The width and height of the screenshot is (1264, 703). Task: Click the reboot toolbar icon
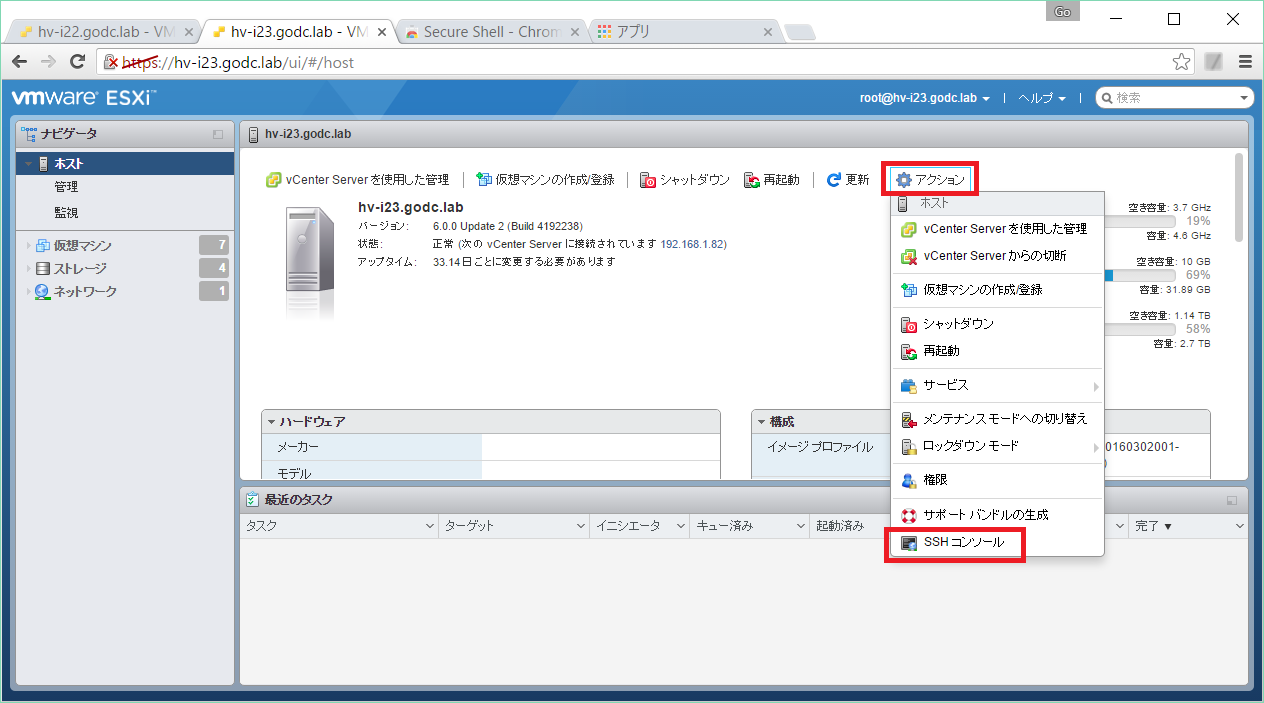pyautogui.click(x=751, y=180)
